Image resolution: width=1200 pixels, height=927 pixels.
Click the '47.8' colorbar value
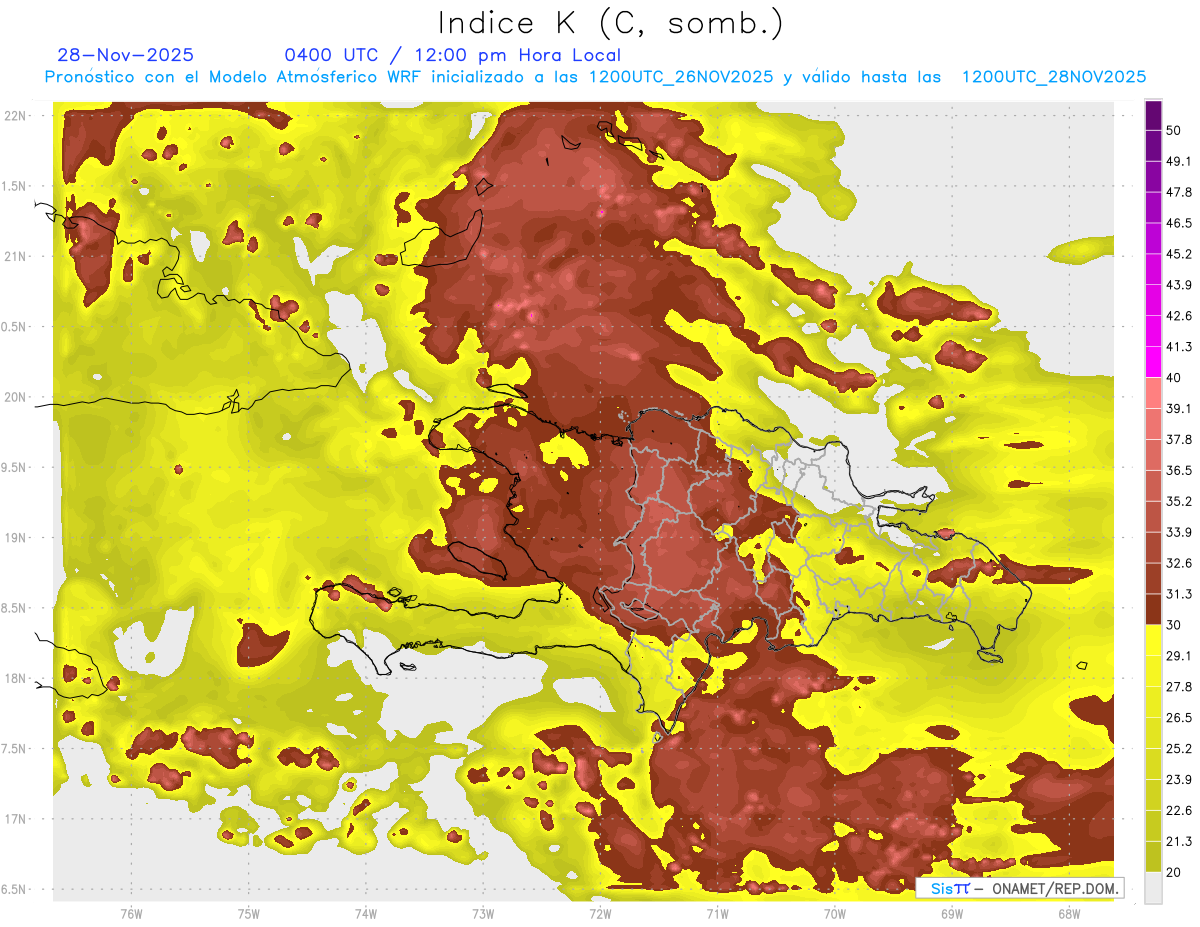click(1179, 192)
